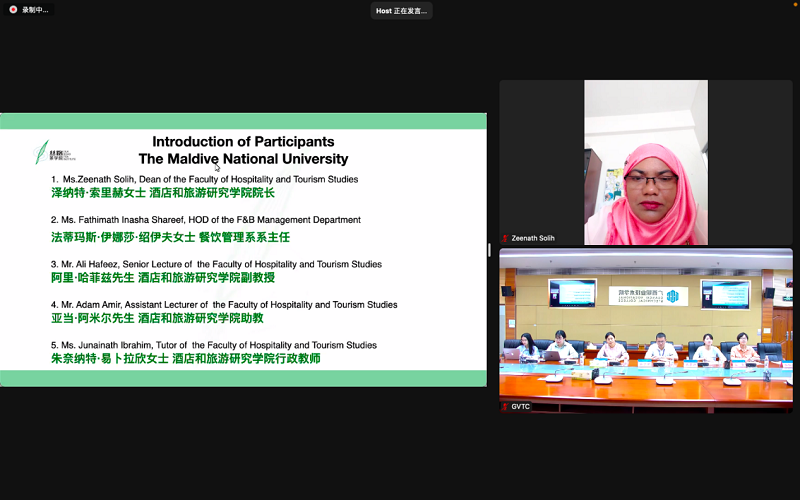Click The Maldive National University heading
The width and height of the screenshot is (800, 500).
click(x=243, y=159)
